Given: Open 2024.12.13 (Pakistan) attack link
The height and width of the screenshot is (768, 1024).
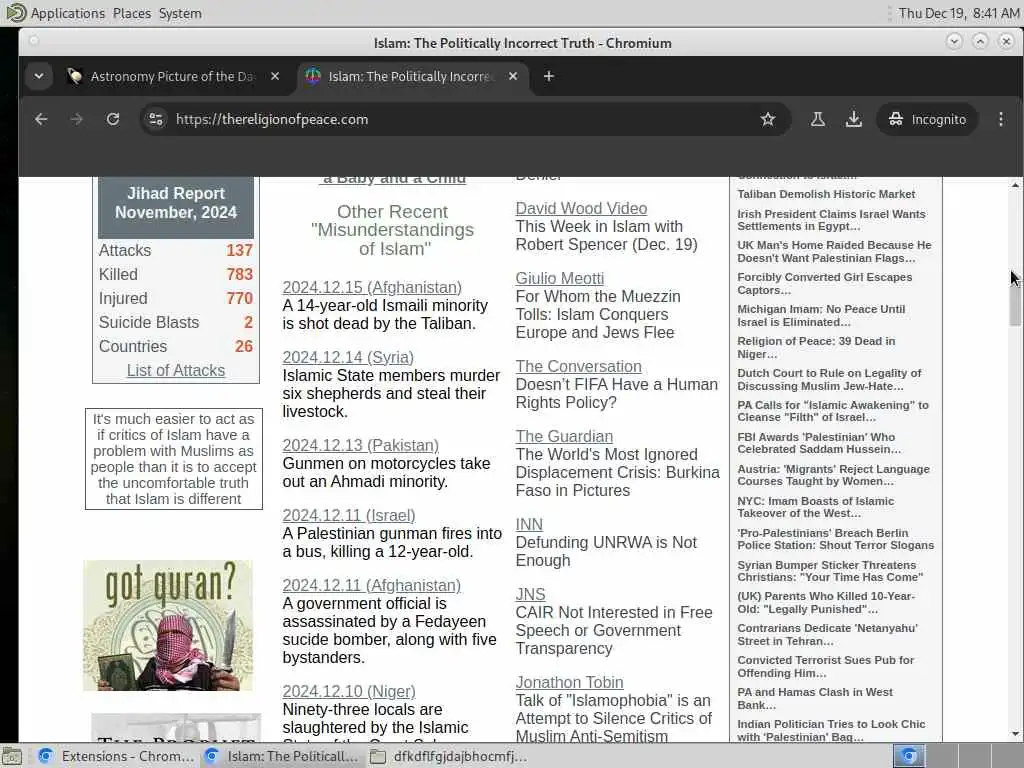Looking at the screenshot, I should tap(360, 445).
